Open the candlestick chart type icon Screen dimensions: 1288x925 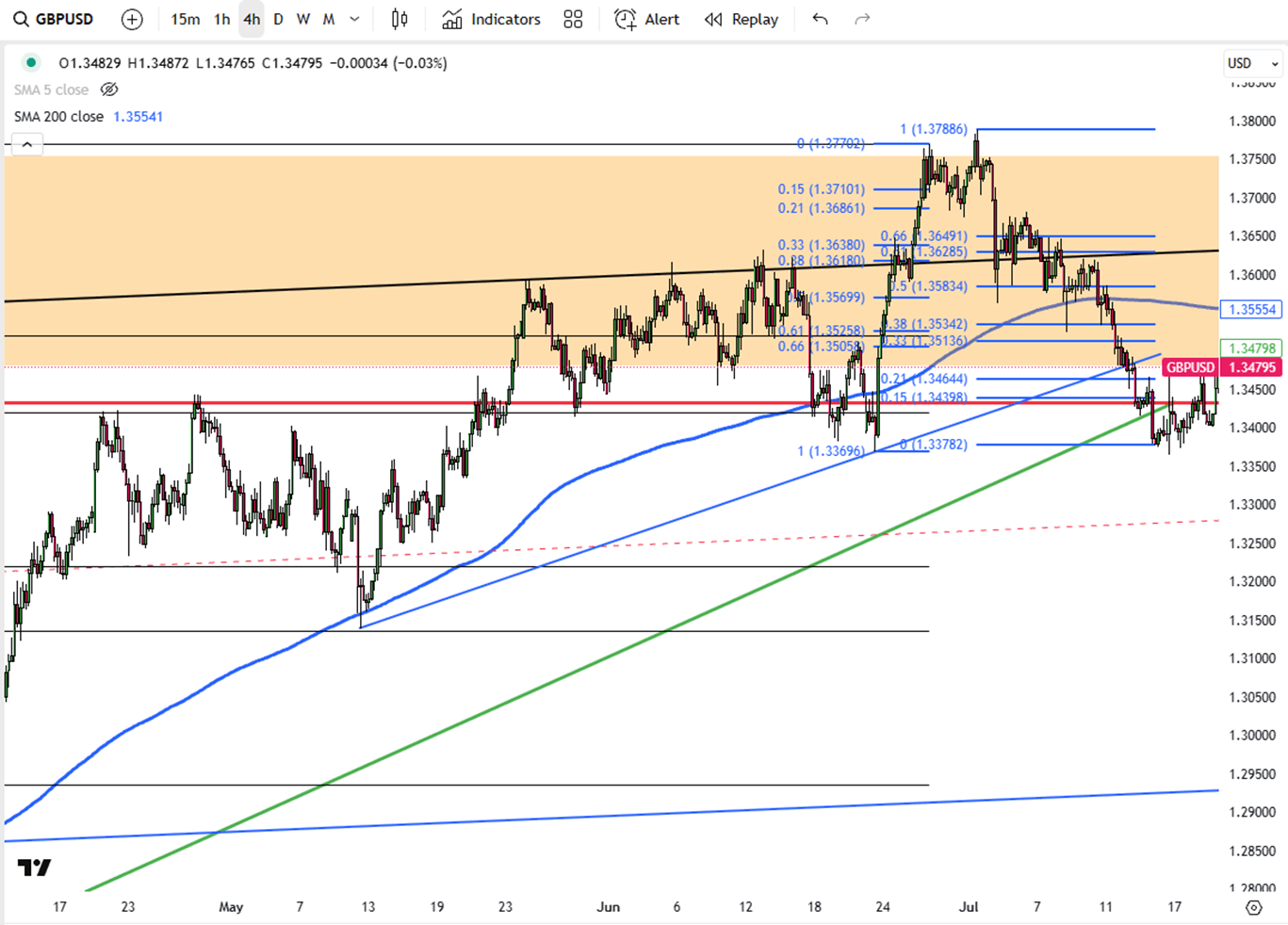399,19
